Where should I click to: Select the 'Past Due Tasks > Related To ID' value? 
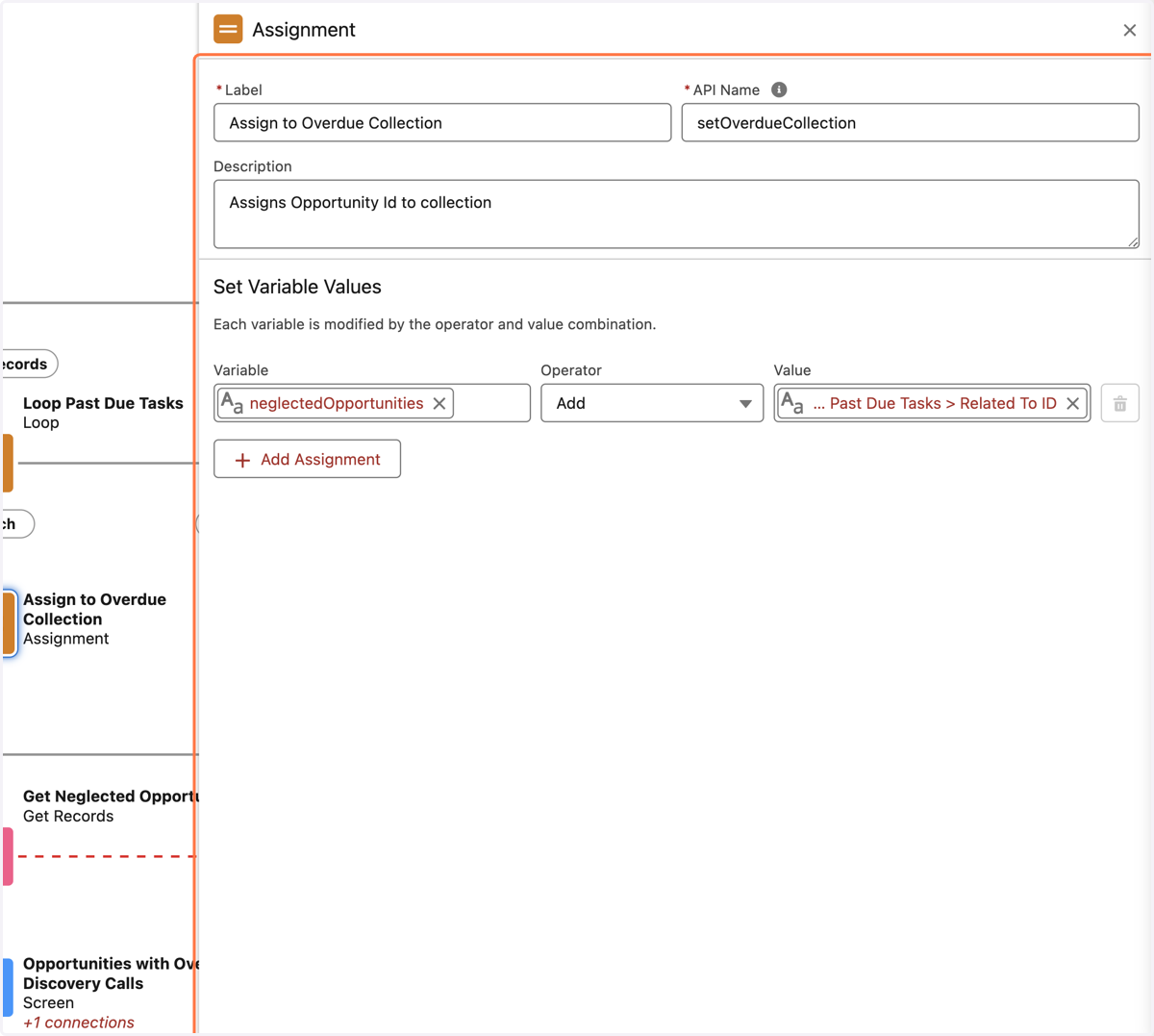tap(933, 403)
